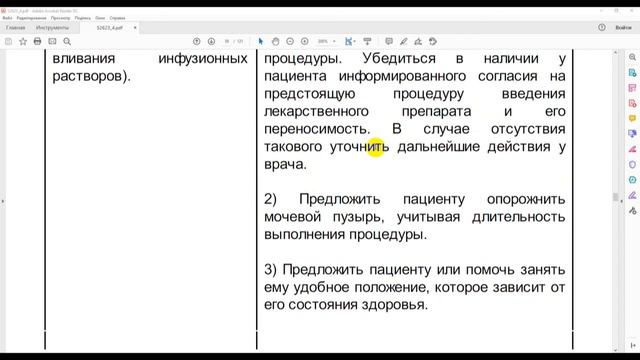
Task: Open the find text magnifier in toolbar
Action: [x=67, y=41]
